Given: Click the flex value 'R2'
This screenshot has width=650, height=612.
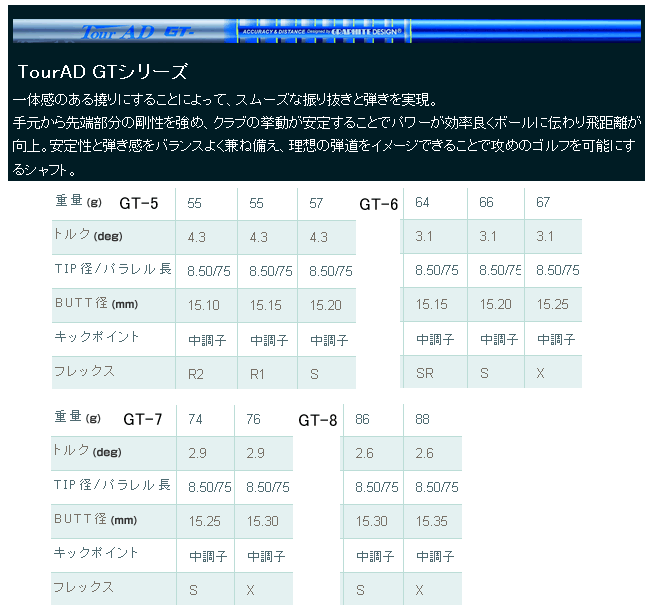Looking at the screenshot, I should click(x=196, y=374).
